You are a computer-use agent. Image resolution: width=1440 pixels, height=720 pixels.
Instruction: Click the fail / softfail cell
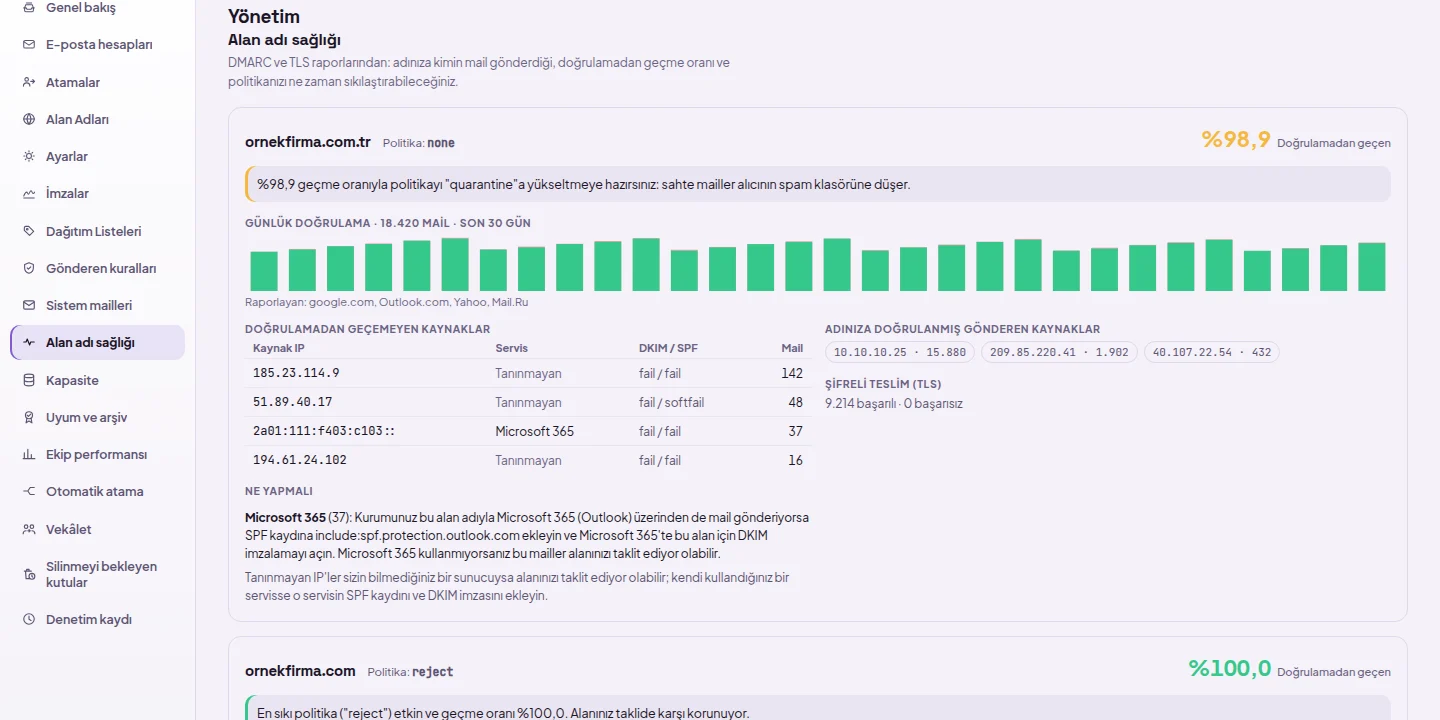click(x=671, y=402)
